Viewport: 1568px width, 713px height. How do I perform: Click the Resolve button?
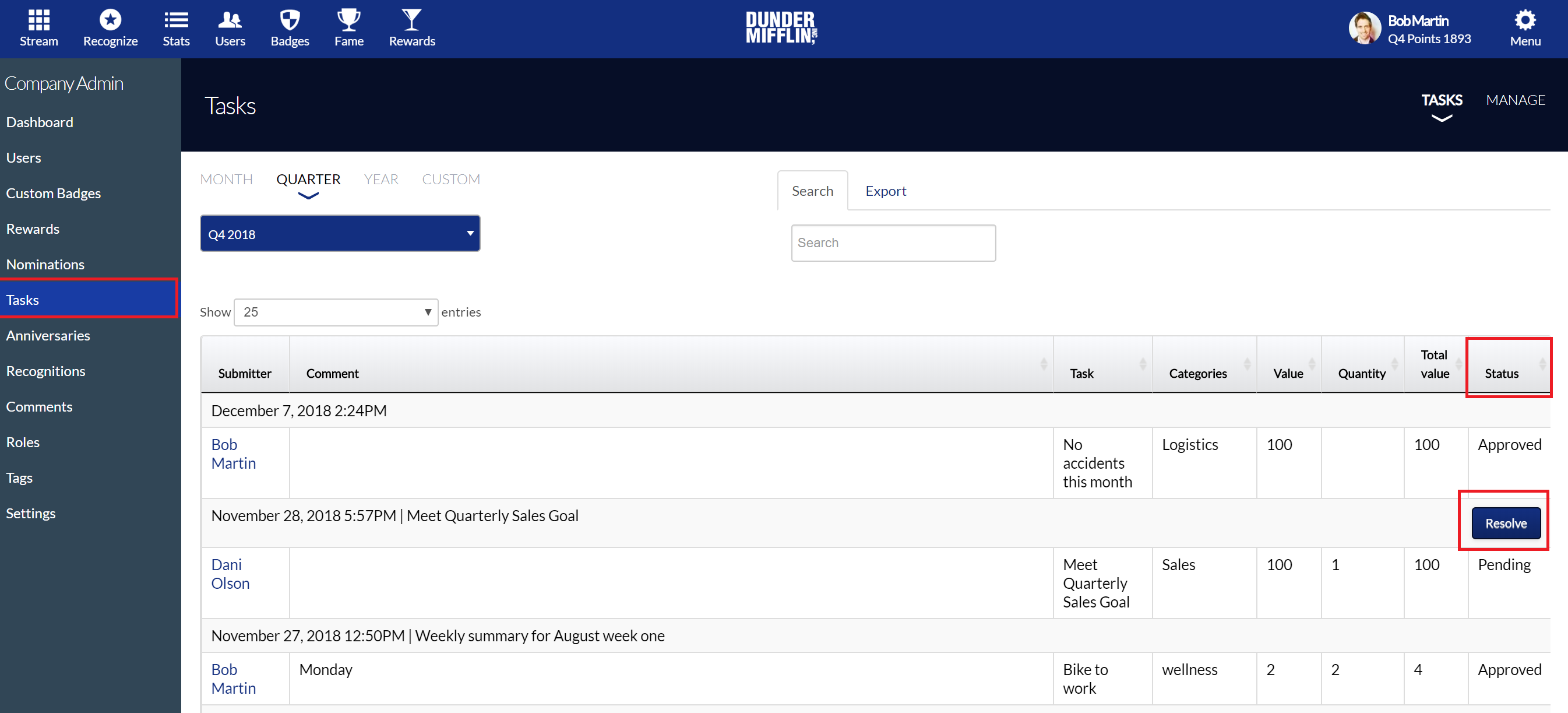click(x=1506, y=523)
